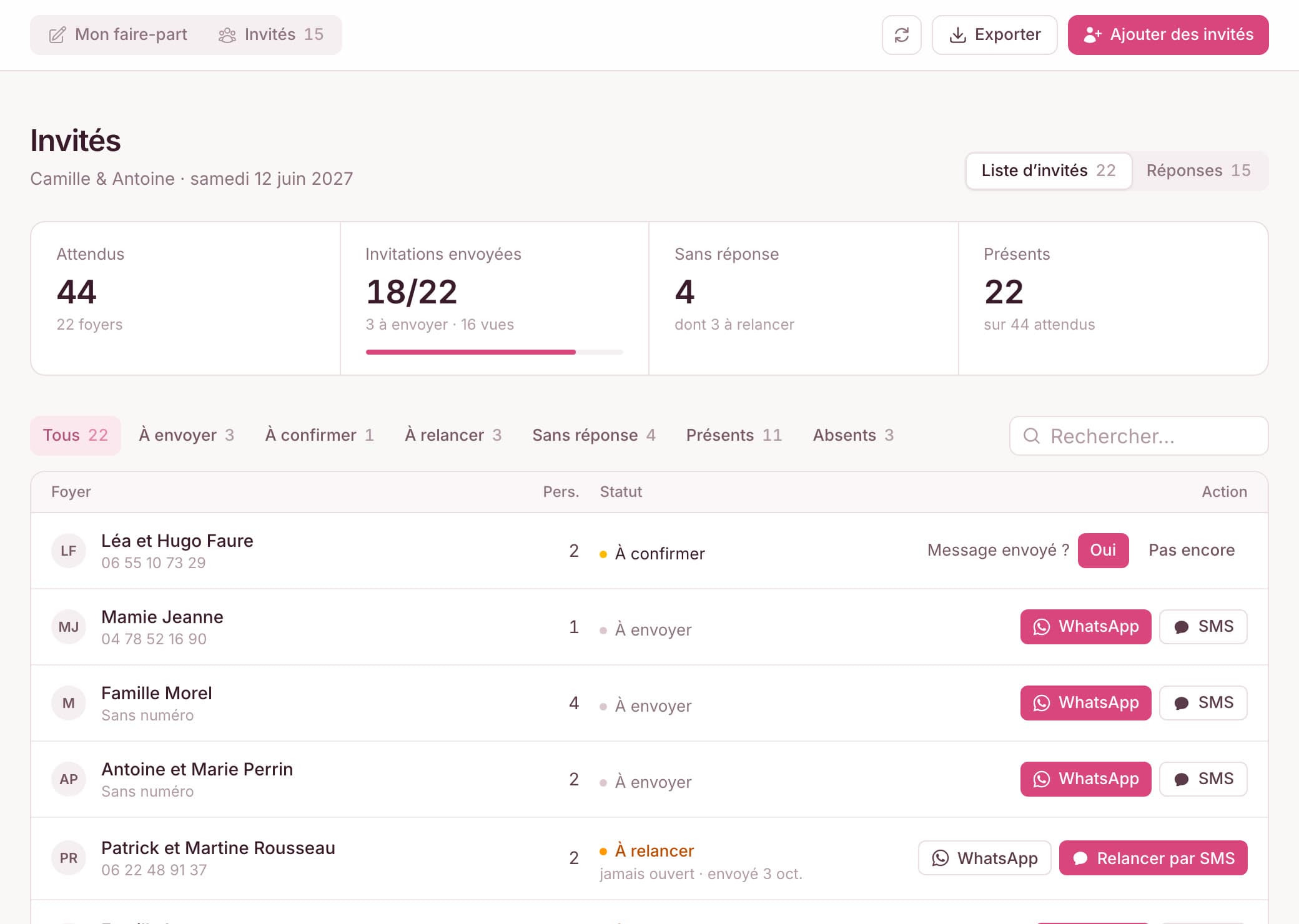The width and height of the screenshot is (1299, 924).
Task: Send WhatsApp to Famille Morel
Action: [1085, 703]
